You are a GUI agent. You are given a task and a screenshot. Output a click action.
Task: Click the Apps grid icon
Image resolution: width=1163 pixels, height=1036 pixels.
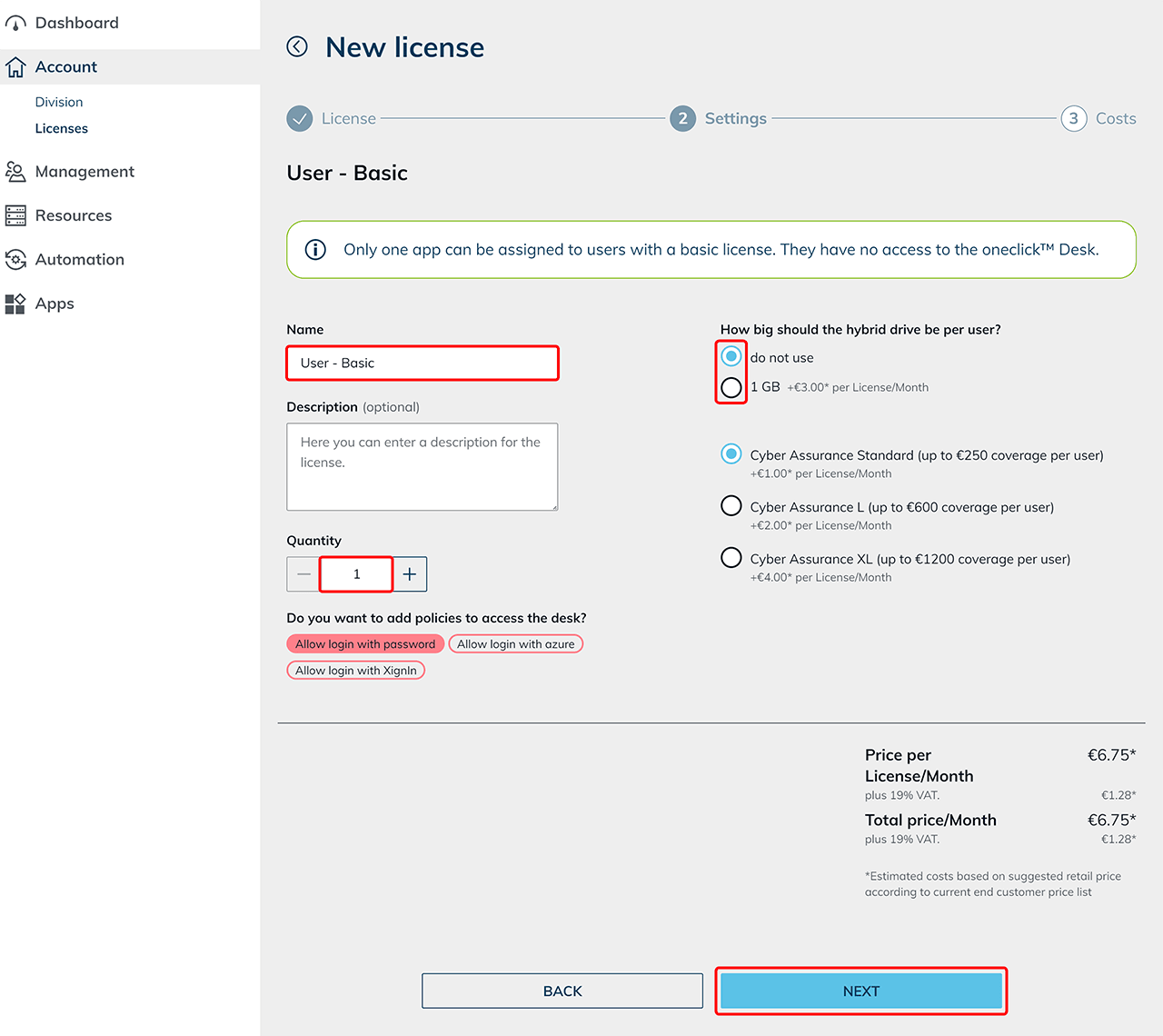(x=15, y=304)
